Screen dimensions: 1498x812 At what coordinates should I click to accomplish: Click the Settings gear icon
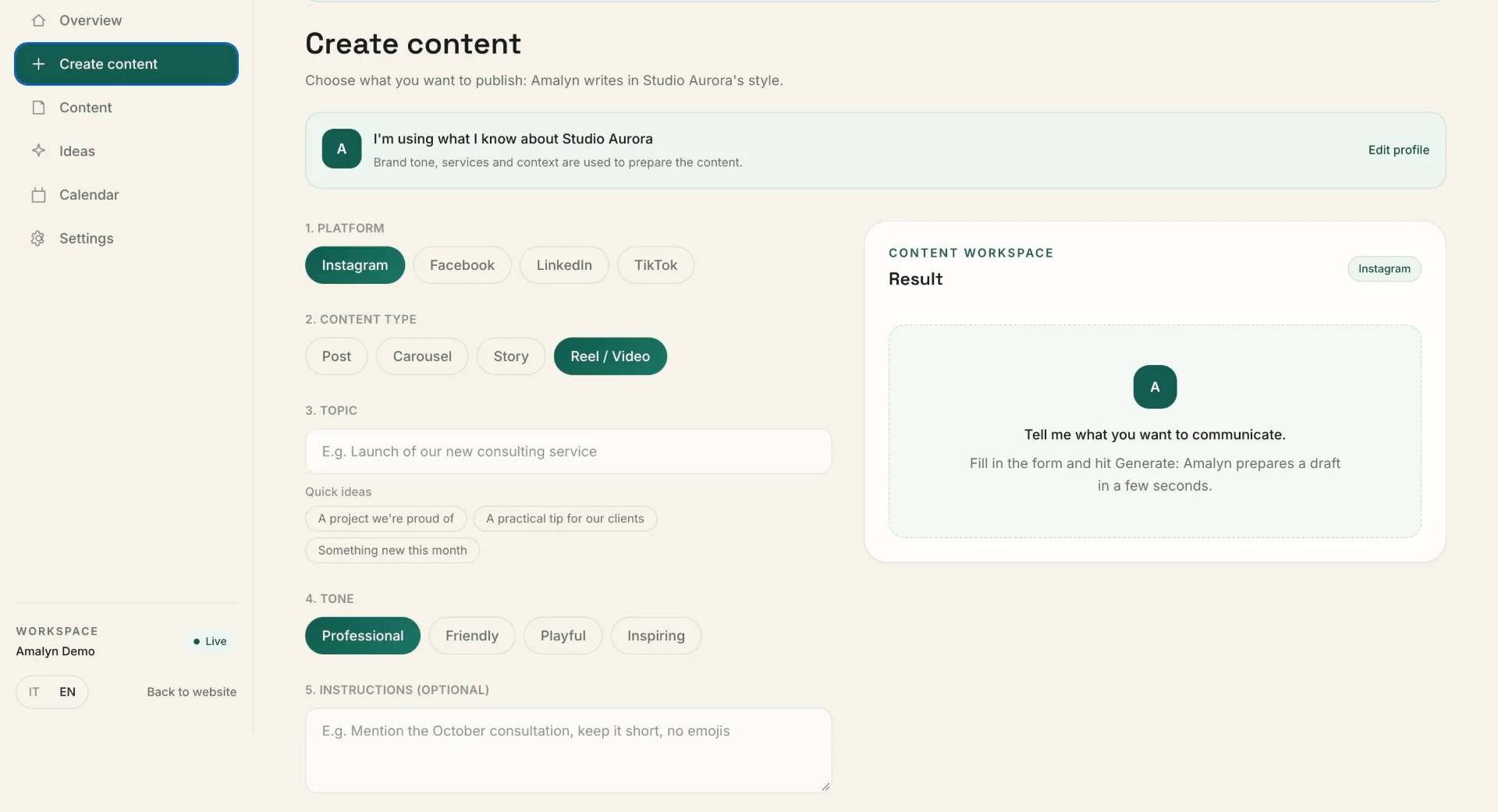click(38, 239)
